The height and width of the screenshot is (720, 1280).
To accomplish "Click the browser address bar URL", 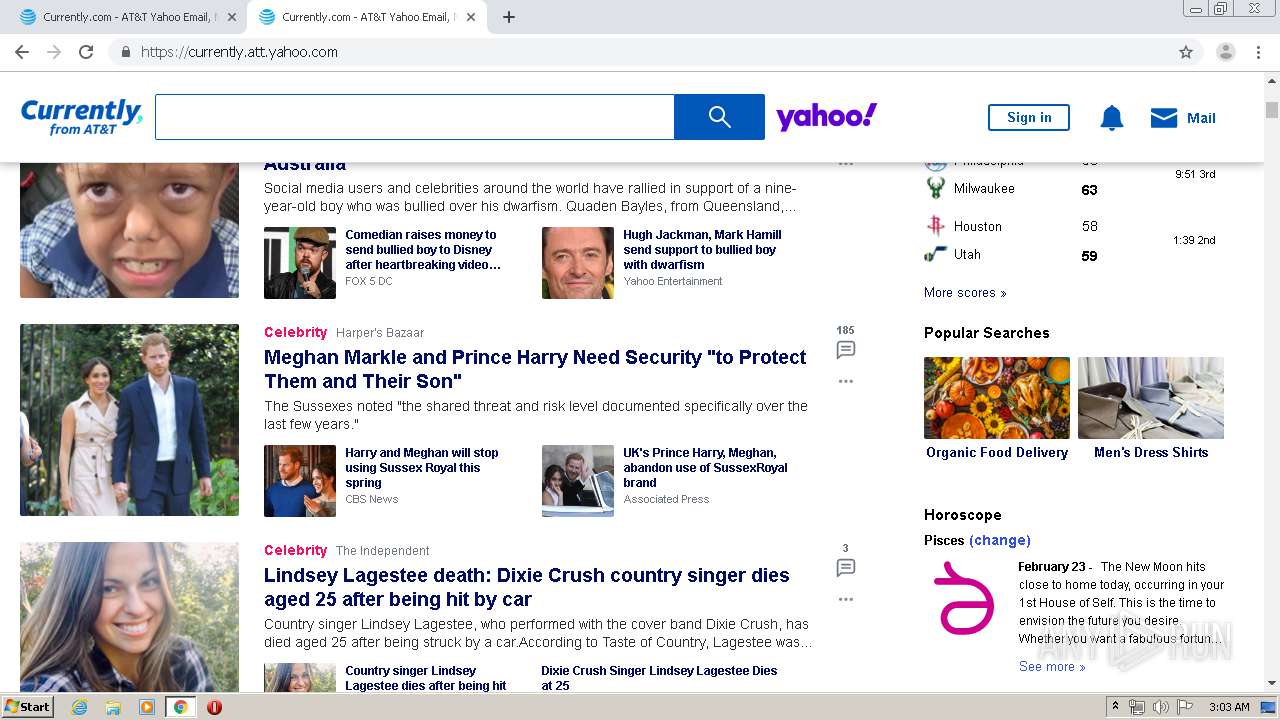I will pyautogui.click(x=239, y=52).
